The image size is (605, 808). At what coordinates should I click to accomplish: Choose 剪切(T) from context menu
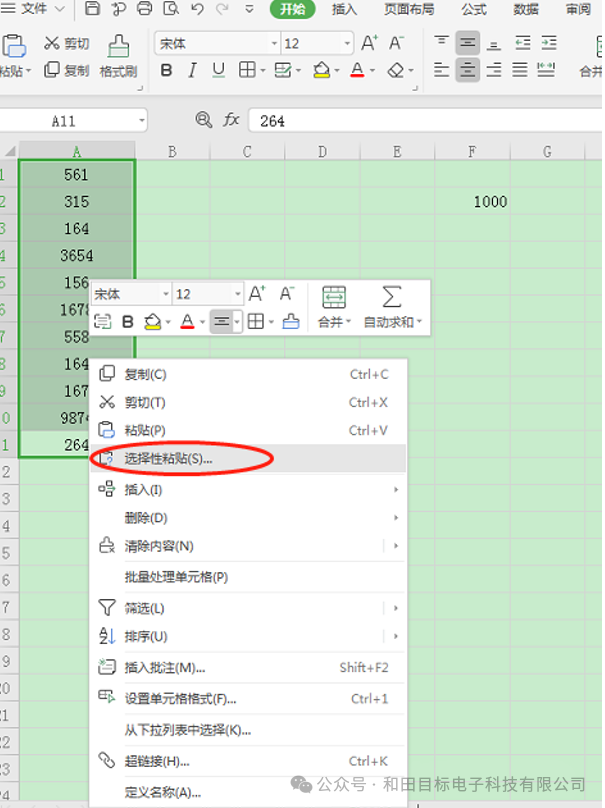248,402
